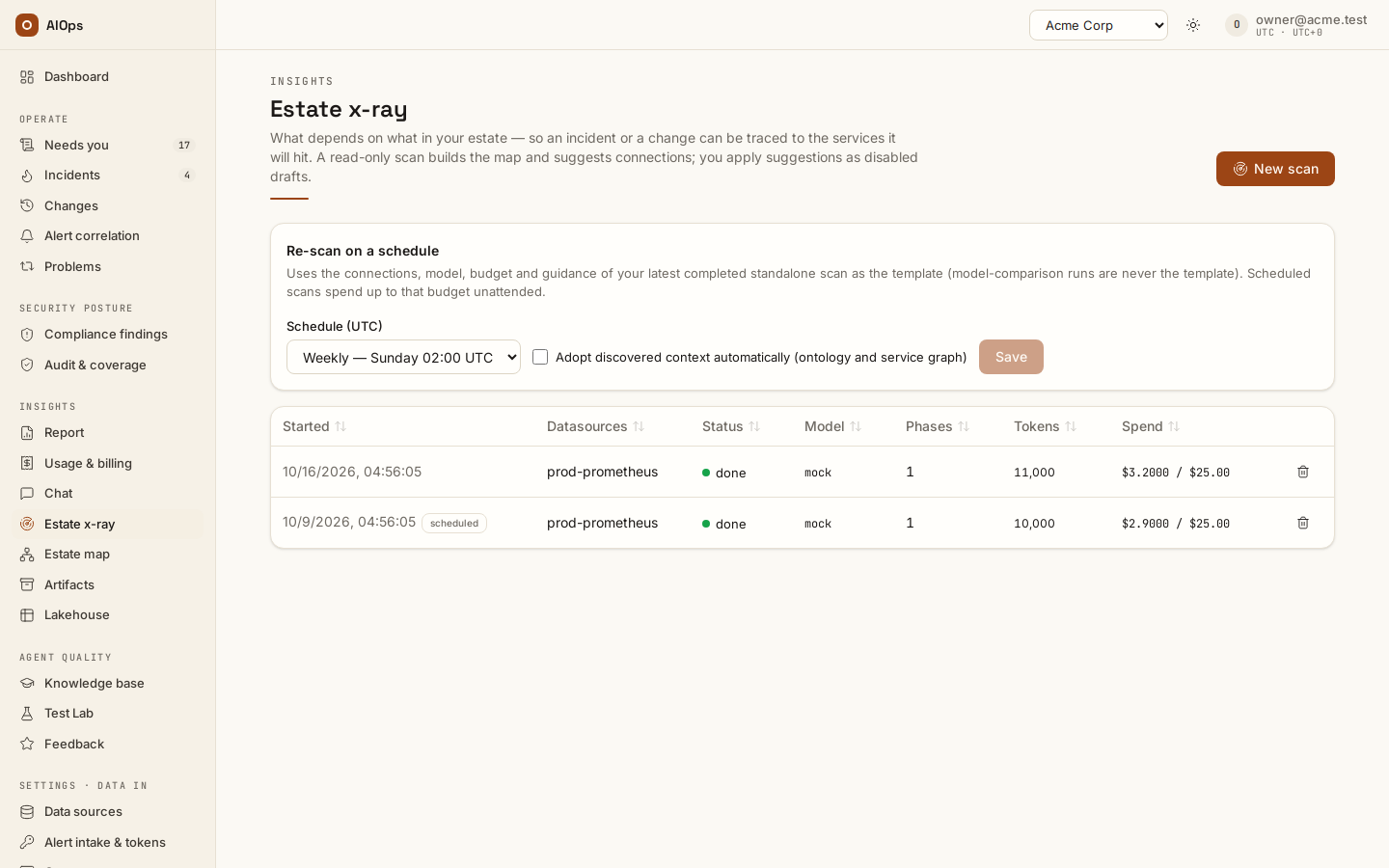
Task: Sort table by Status column
Action: pyautogui.click(x=731, y=426)
